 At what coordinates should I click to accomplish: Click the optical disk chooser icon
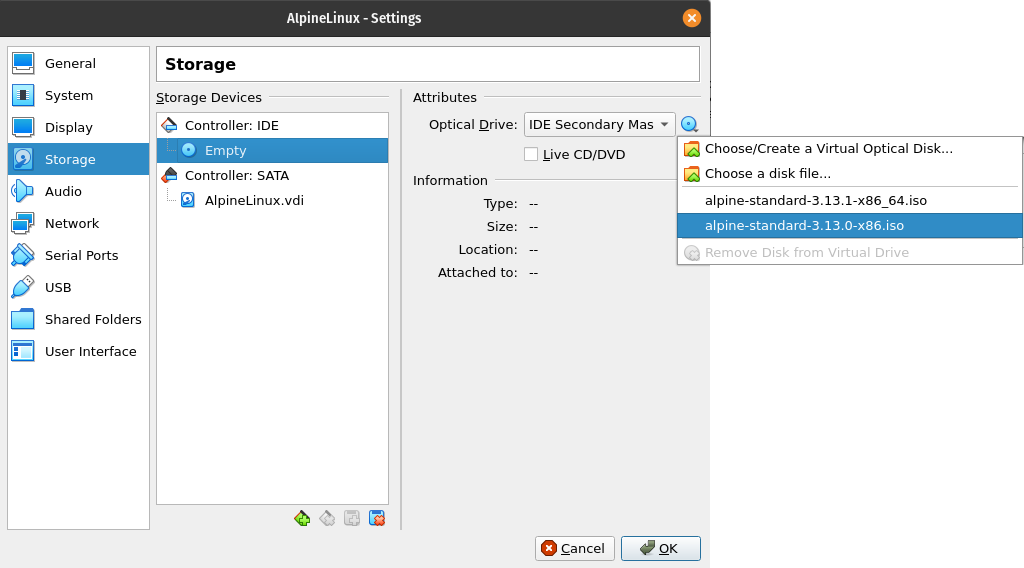pyautogui.click(x=689, y=124)
